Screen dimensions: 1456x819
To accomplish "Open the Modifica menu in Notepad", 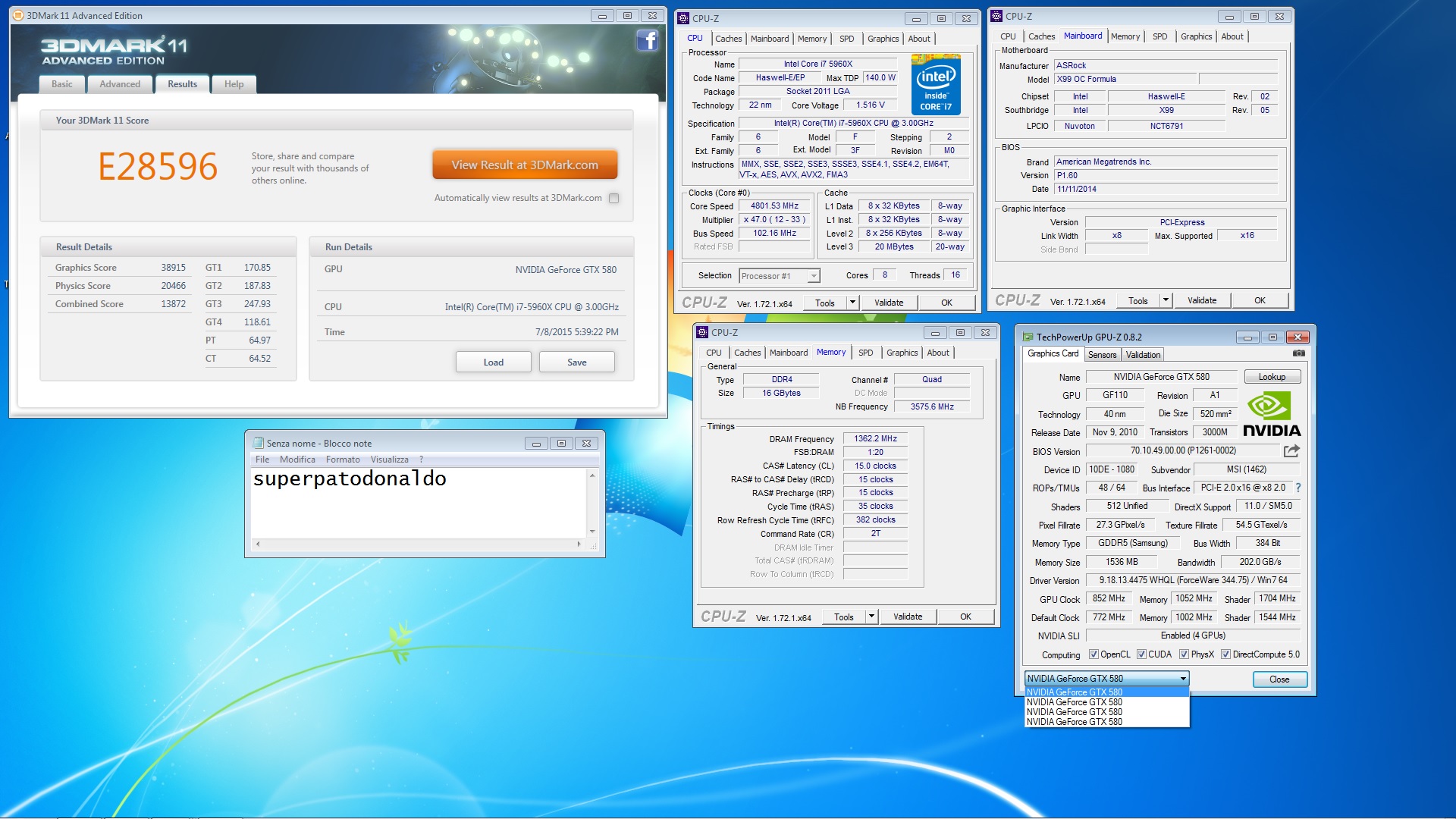I will point(297,460).
